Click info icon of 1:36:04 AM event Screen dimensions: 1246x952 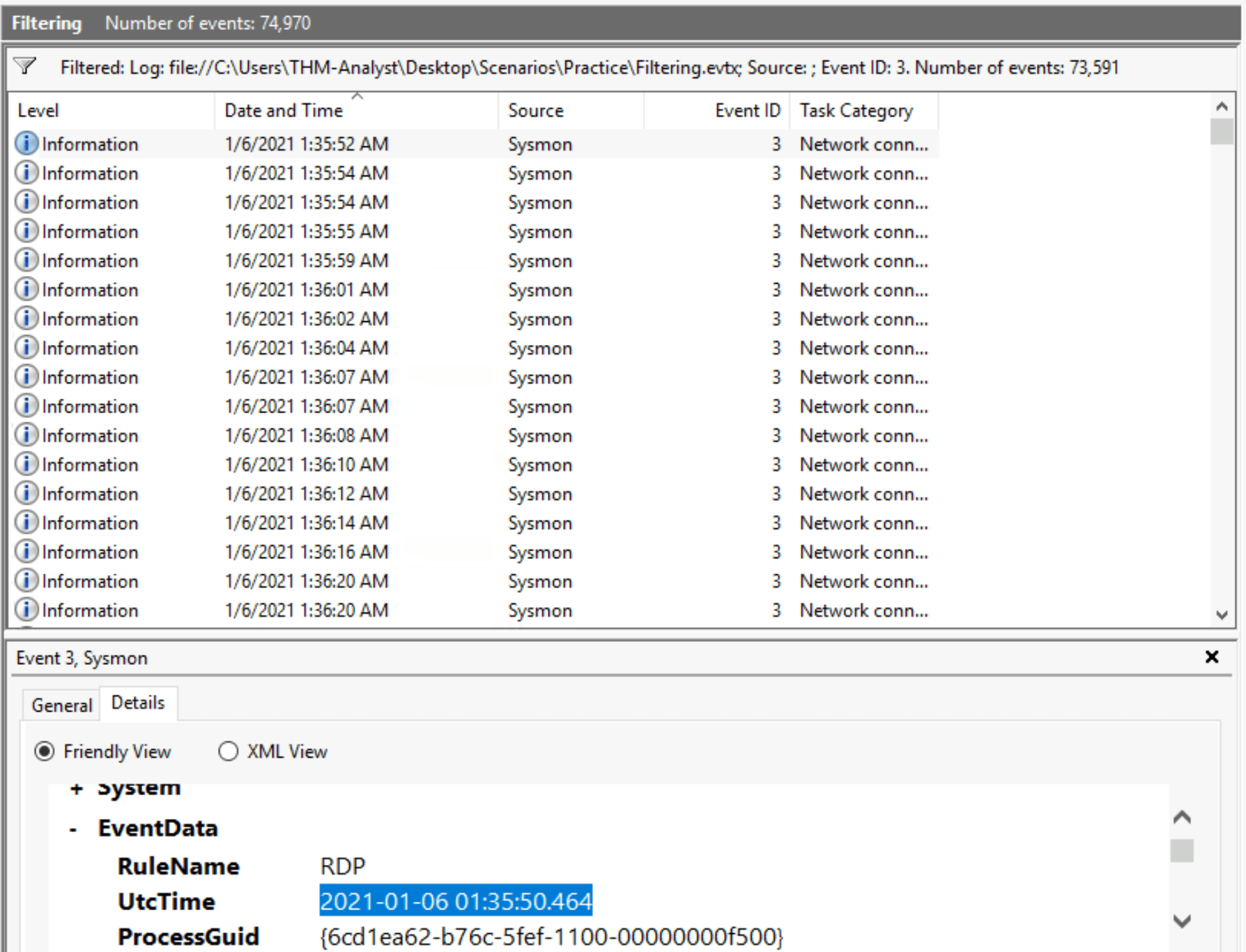pyautogui.click(x=26, y=347)
